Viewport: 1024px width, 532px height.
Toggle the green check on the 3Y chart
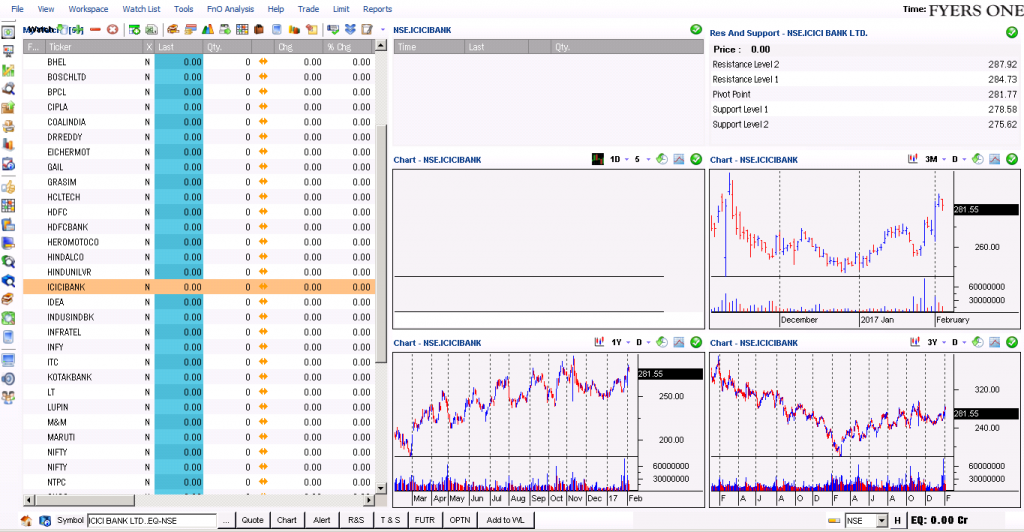1012,342
